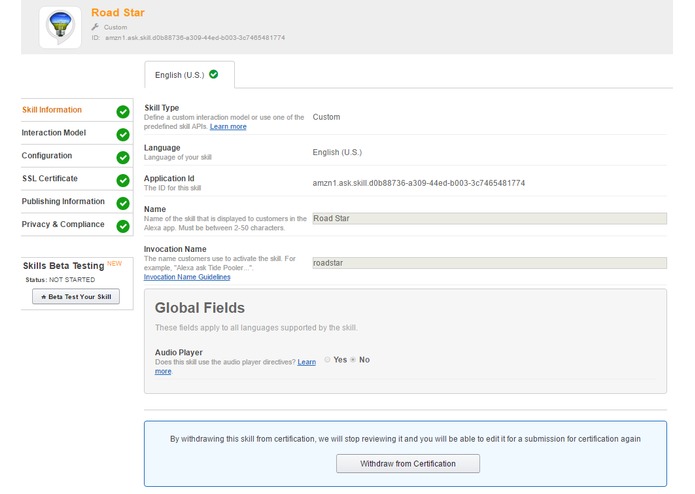Click the wrench icon beside Custom
This screenshot has height=494, width=695.
(x=95, y=27)
